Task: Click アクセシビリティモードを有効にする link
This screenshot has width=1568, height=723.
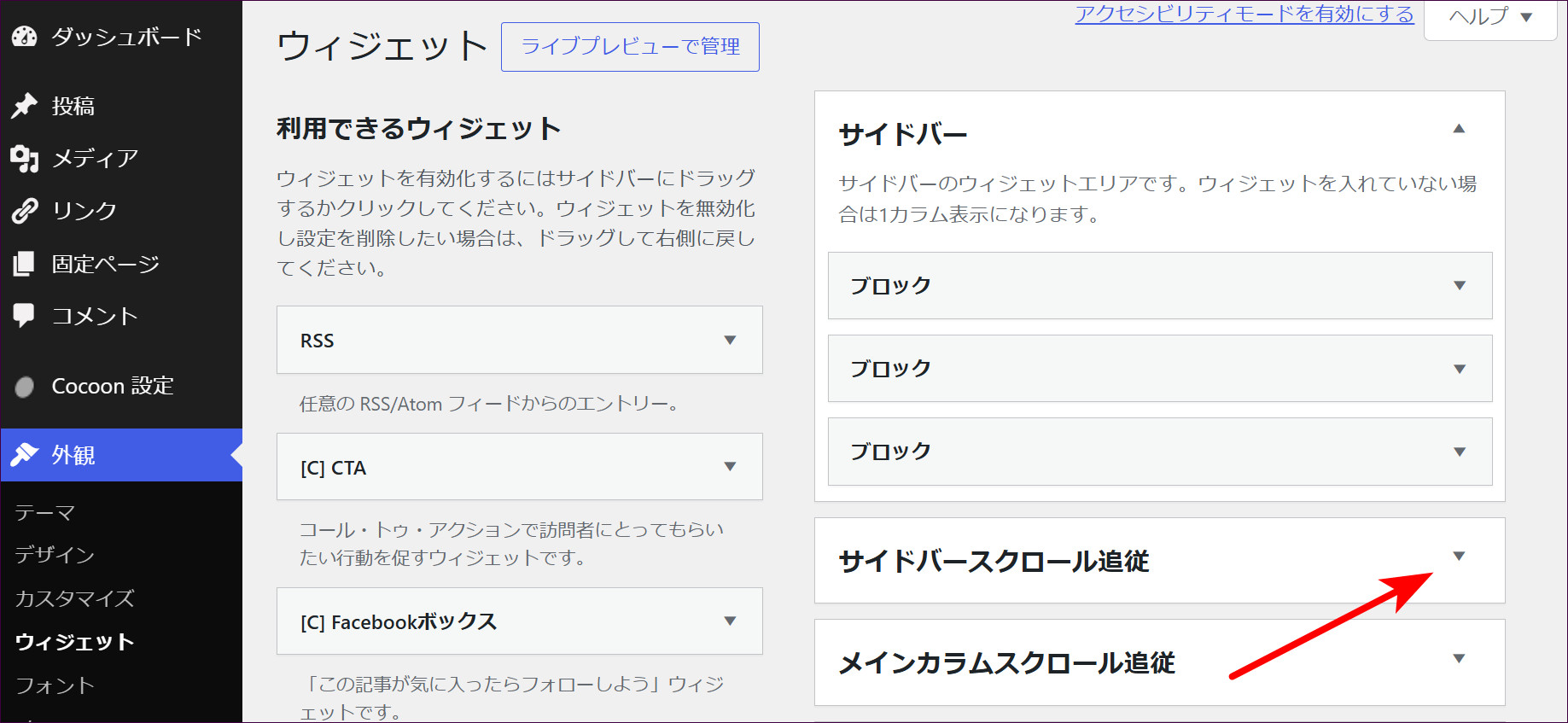Action: click(x=1244, y=15)
